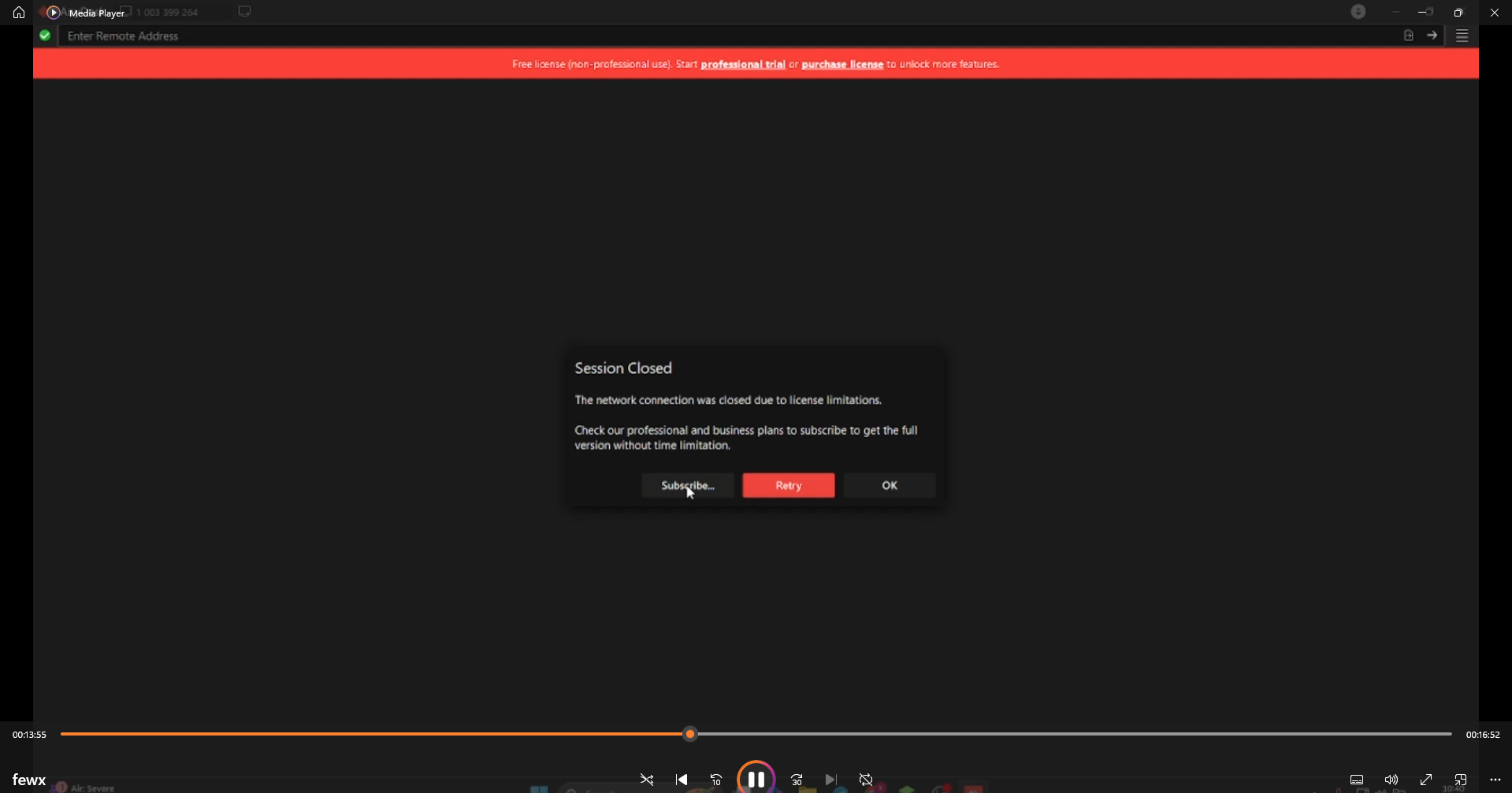Skip back 10 seconds in playback
1512x793 pixels.
click(716, 780)
